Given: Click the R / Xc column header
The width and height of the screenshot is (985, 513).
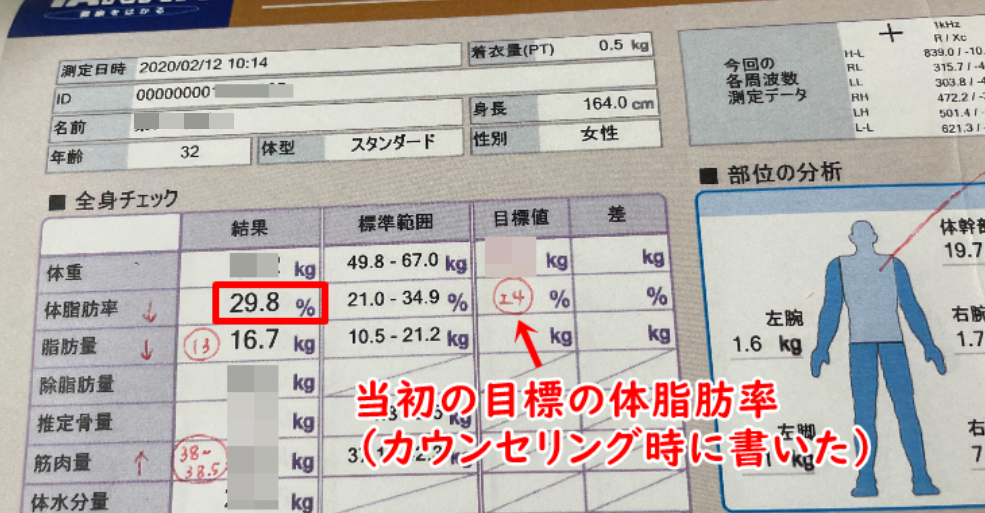Looking at the screenshot, I should click(949, 38).
